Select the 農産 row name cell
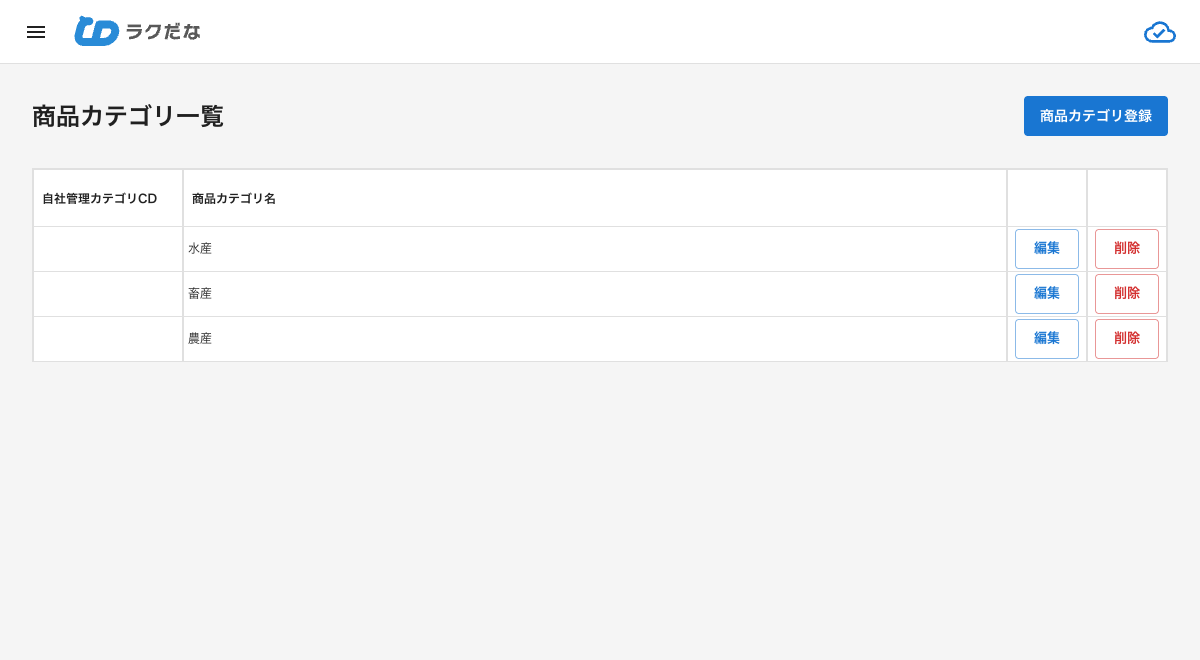1200x660 pixels. pyautogui.click(x=595, y=339)
